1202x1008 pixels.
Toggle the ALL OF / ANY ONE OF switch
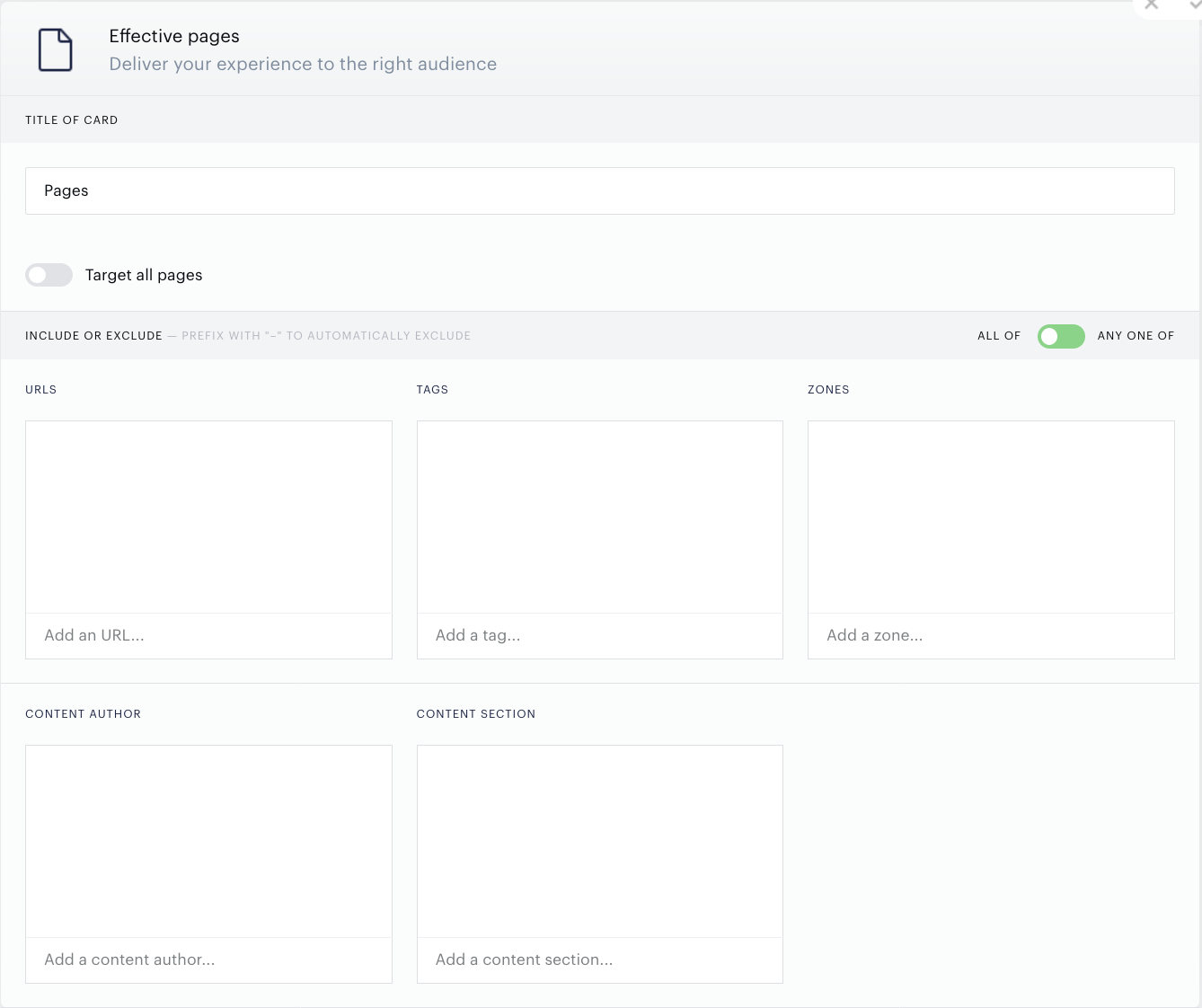point(1061,336)
